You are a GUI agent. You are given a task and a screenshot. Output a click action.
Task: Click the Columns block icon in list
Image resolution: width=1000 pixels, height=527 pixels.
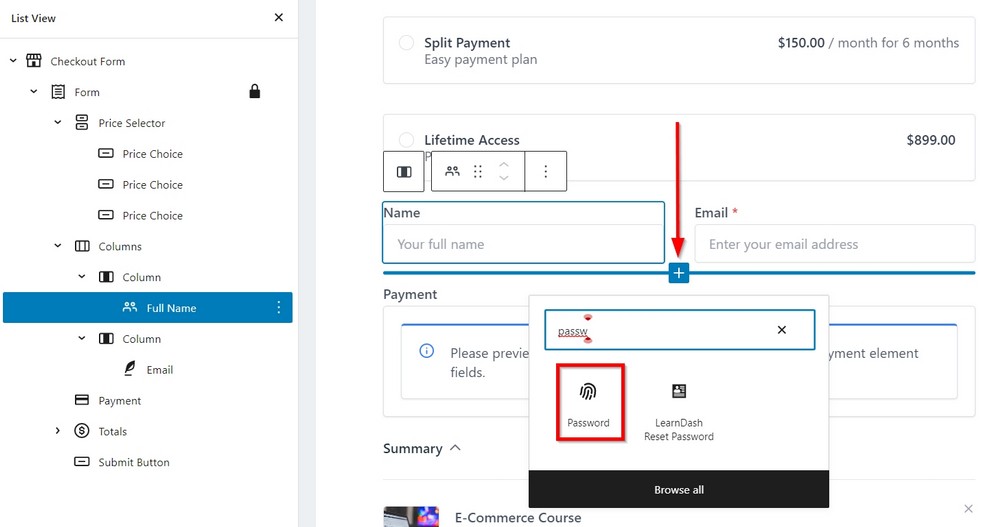pos(82,246)
